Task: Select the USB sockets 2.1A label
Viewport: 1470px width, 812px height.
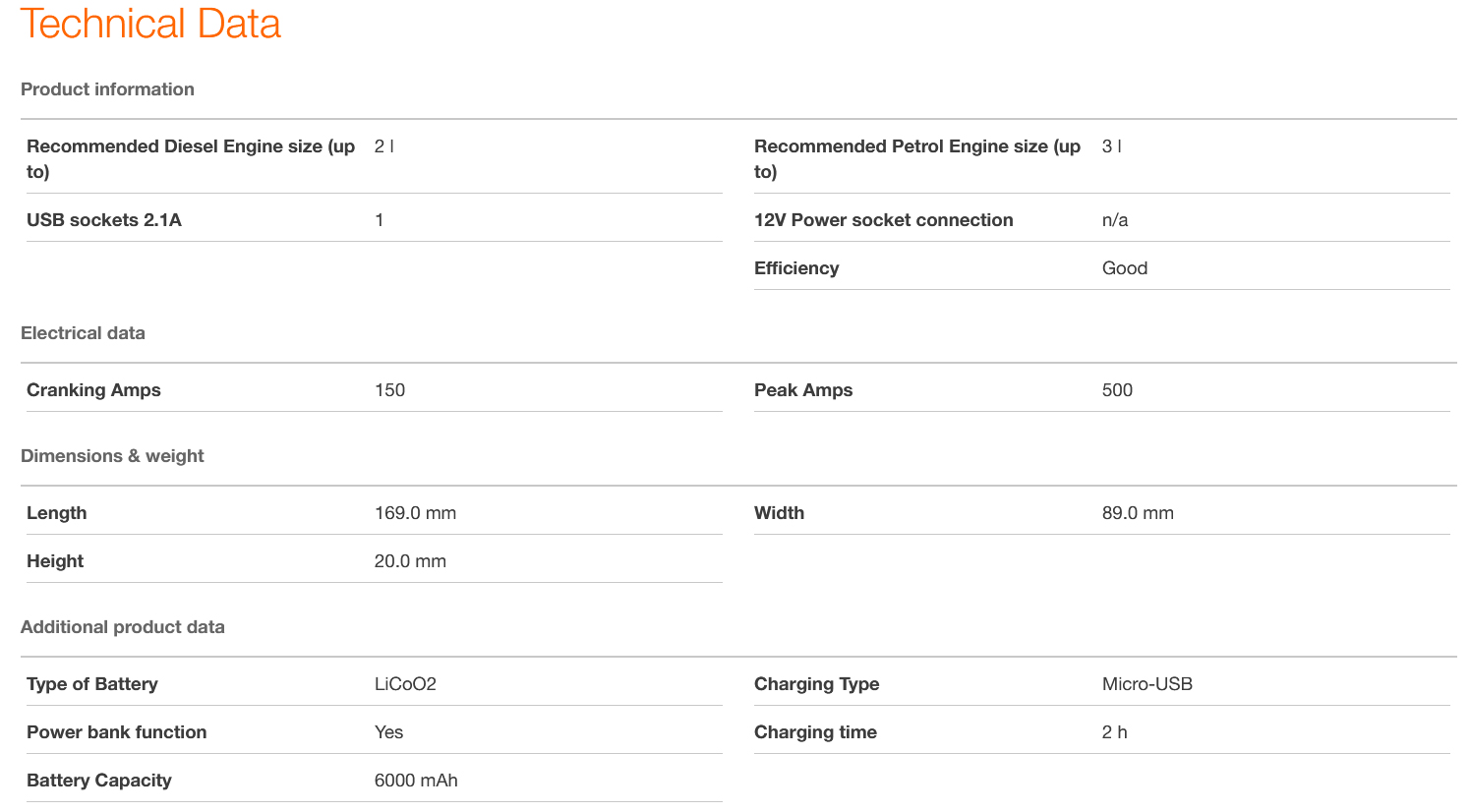Action: point(104,220)
